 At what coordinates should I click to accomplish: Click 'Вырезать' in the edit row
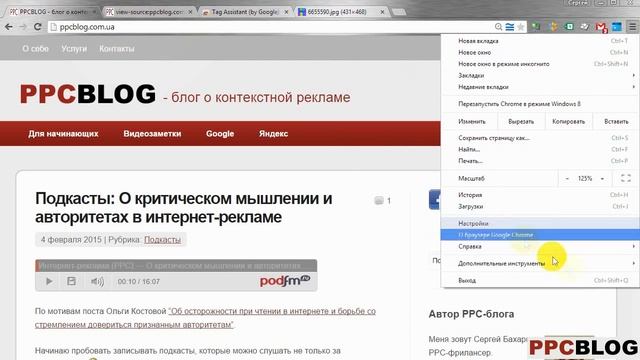(521, 121)
